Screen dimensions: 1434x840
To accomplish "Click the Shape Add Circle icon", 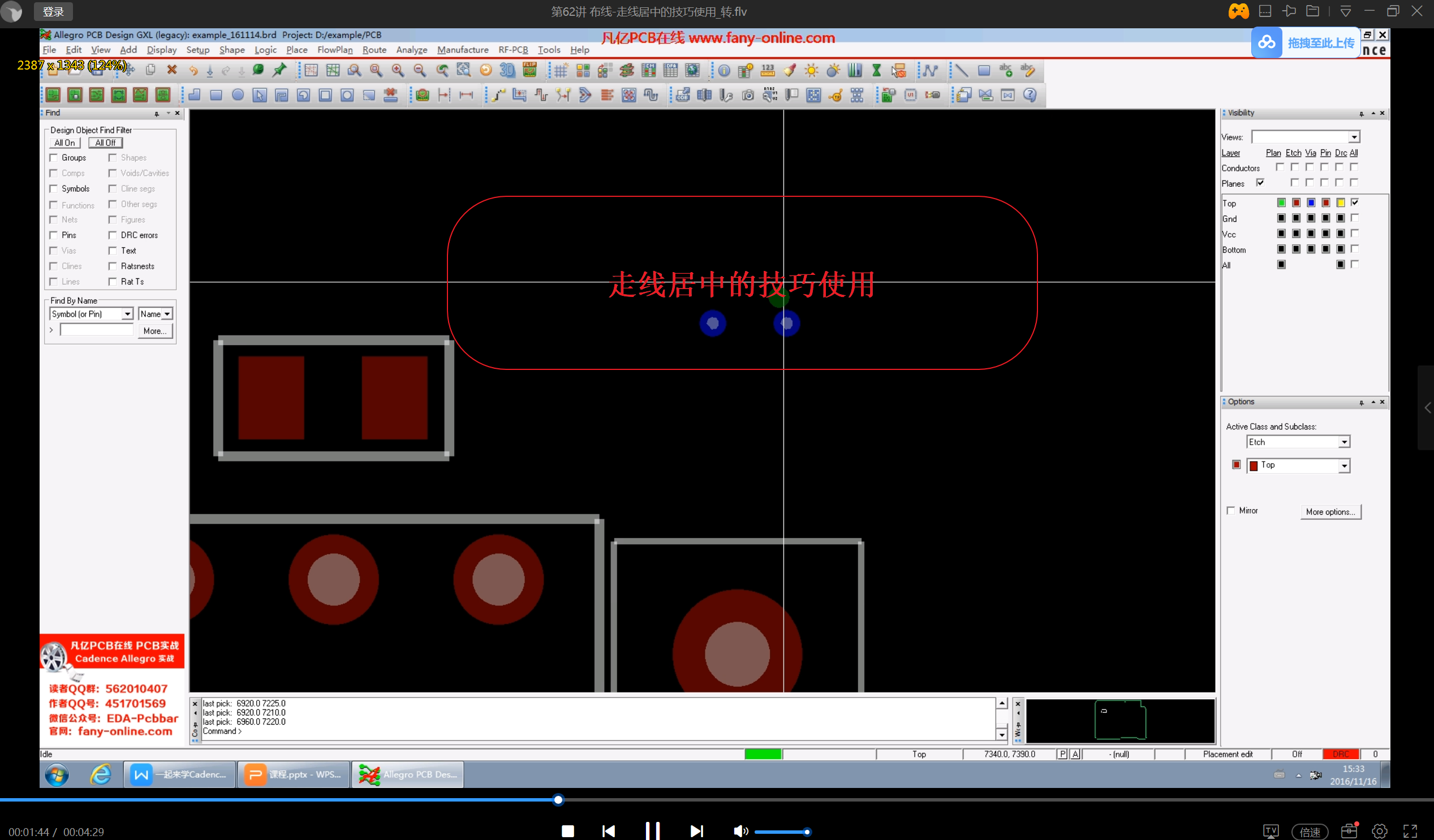I will pos(238,95).
